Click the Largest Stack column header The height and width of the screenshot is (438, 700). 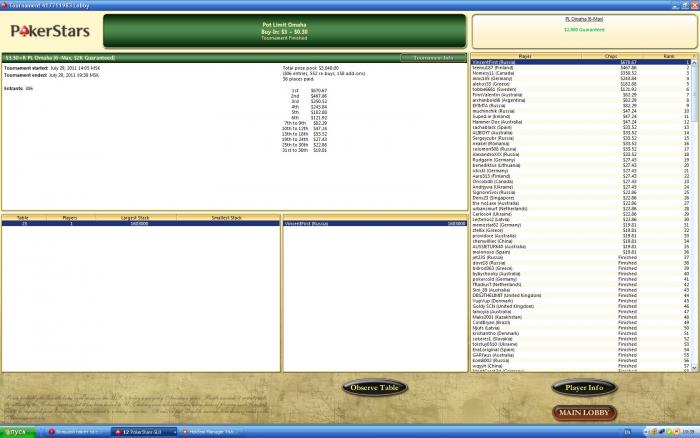click(x=135, y=217)
